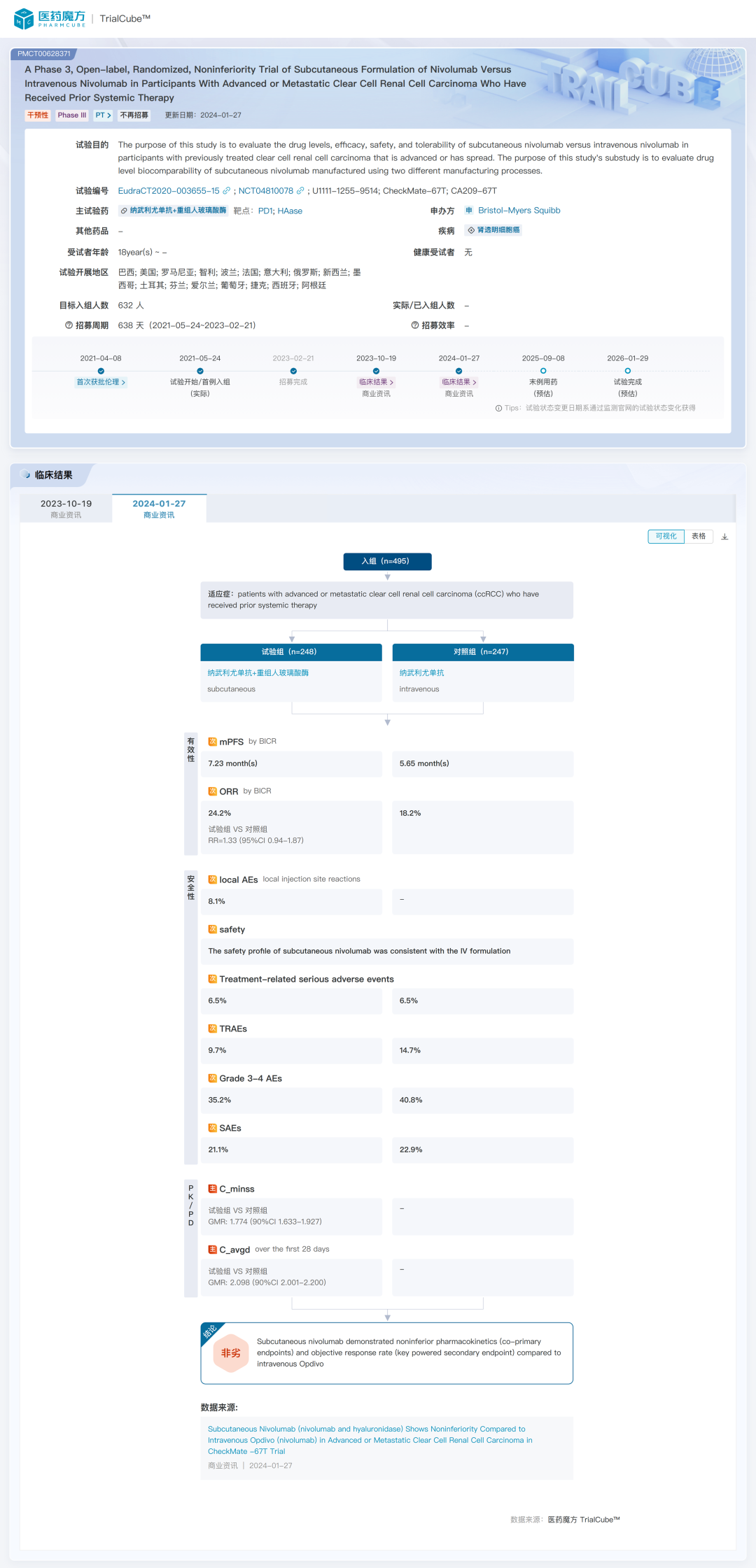Download the clinical results via download icon
This screenshot has width=756, height=1568.
(724, 537)
